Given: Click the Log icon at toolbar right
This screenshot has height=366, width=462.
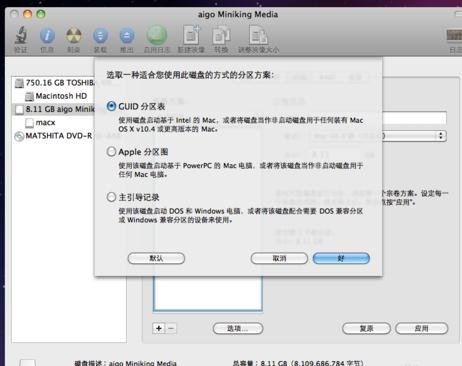Looking at the screenshot, I should (x=455, y=35).
